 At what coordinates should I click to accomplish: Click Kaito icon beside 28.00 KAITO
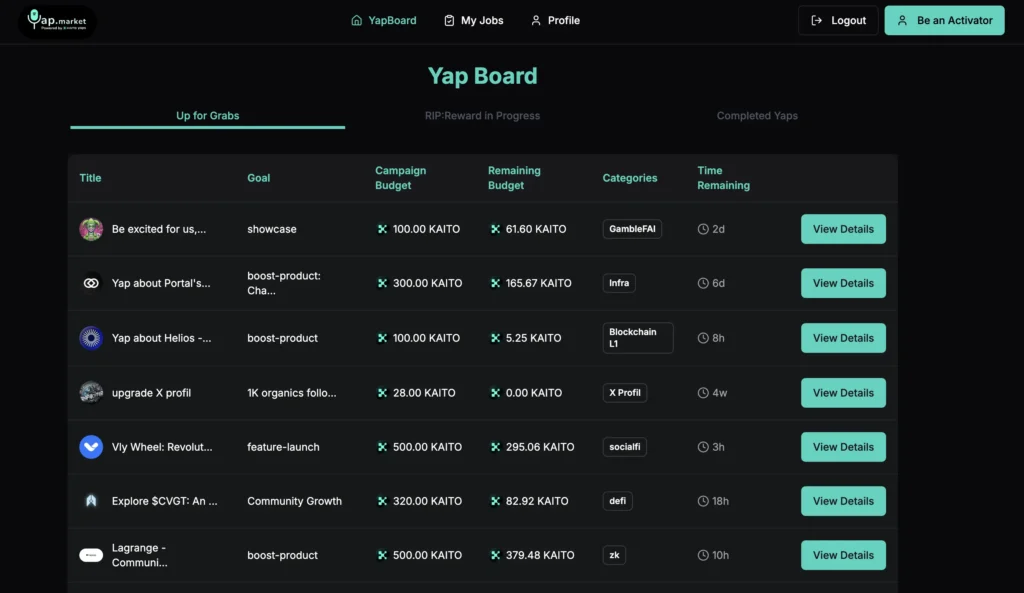(382, 393)
